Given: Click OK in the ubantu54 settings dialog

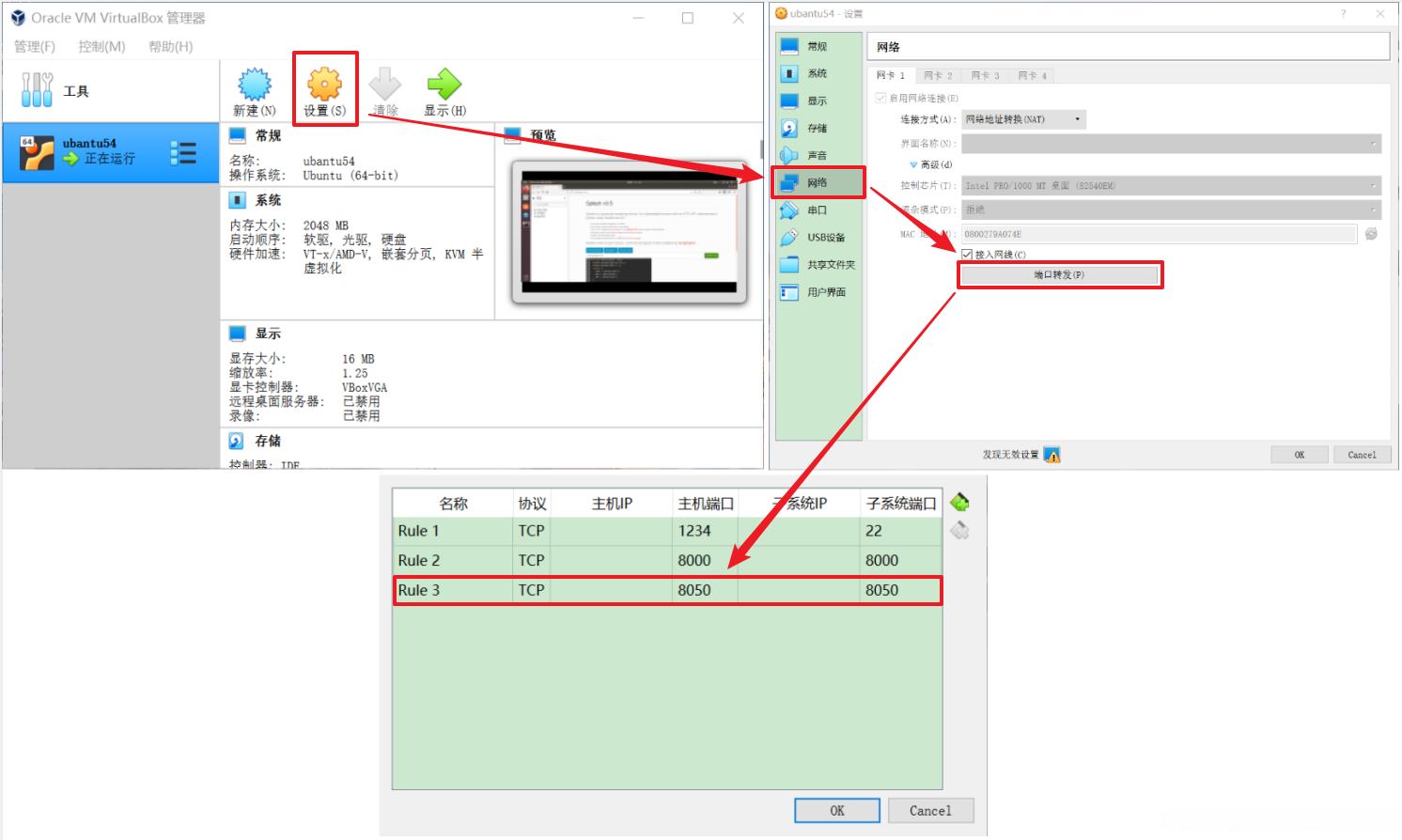Looking at the screenshot, I should click(1300, 455).
